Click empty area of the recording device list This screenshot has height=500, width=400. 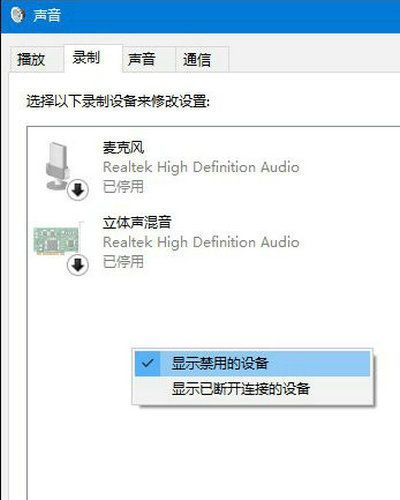click(213, 450)
